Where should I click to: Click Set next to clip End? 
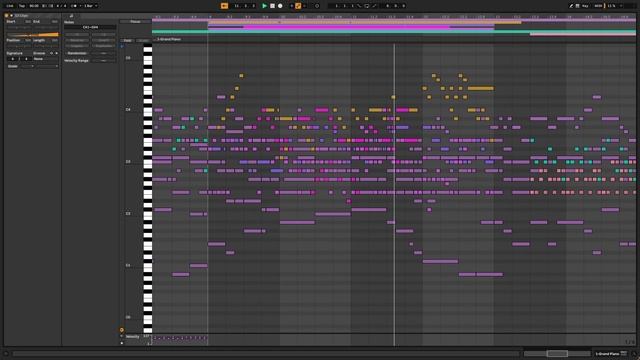coord(54,21)
